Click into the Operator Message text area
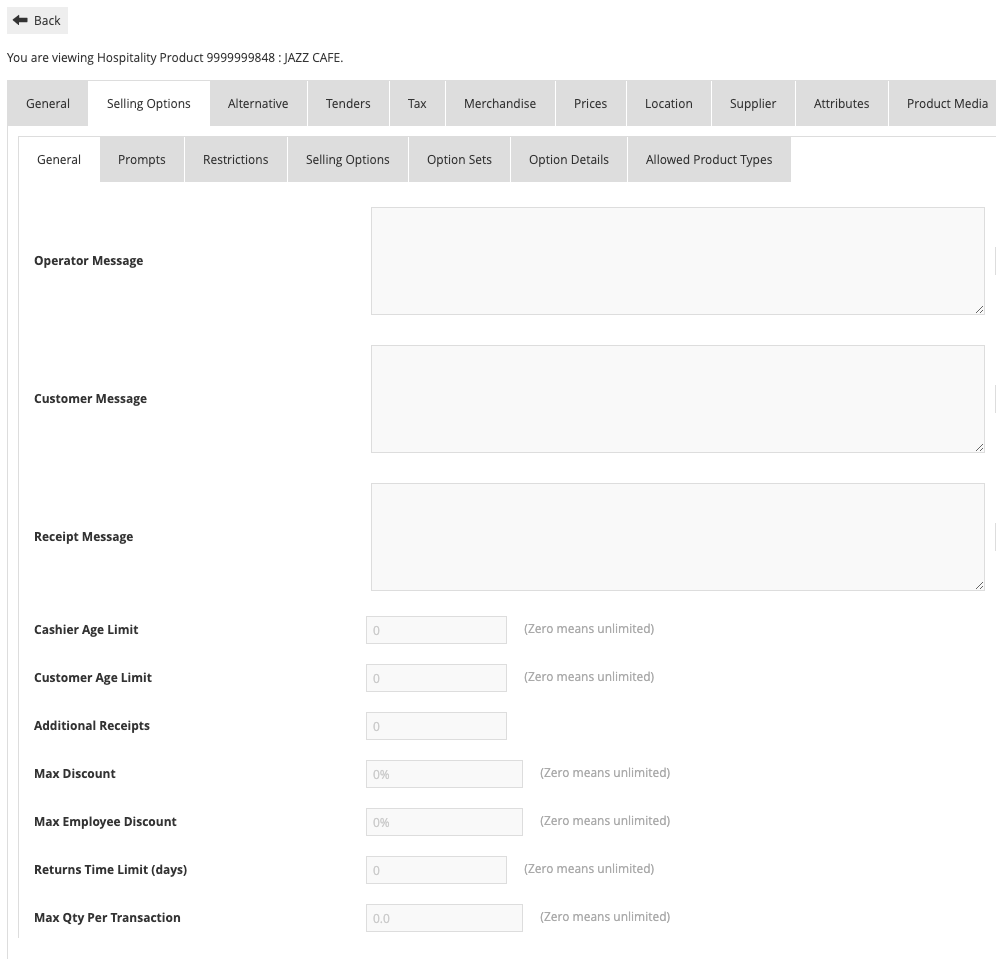Viewport: 996px width, 959px height. tap(678, 261)
